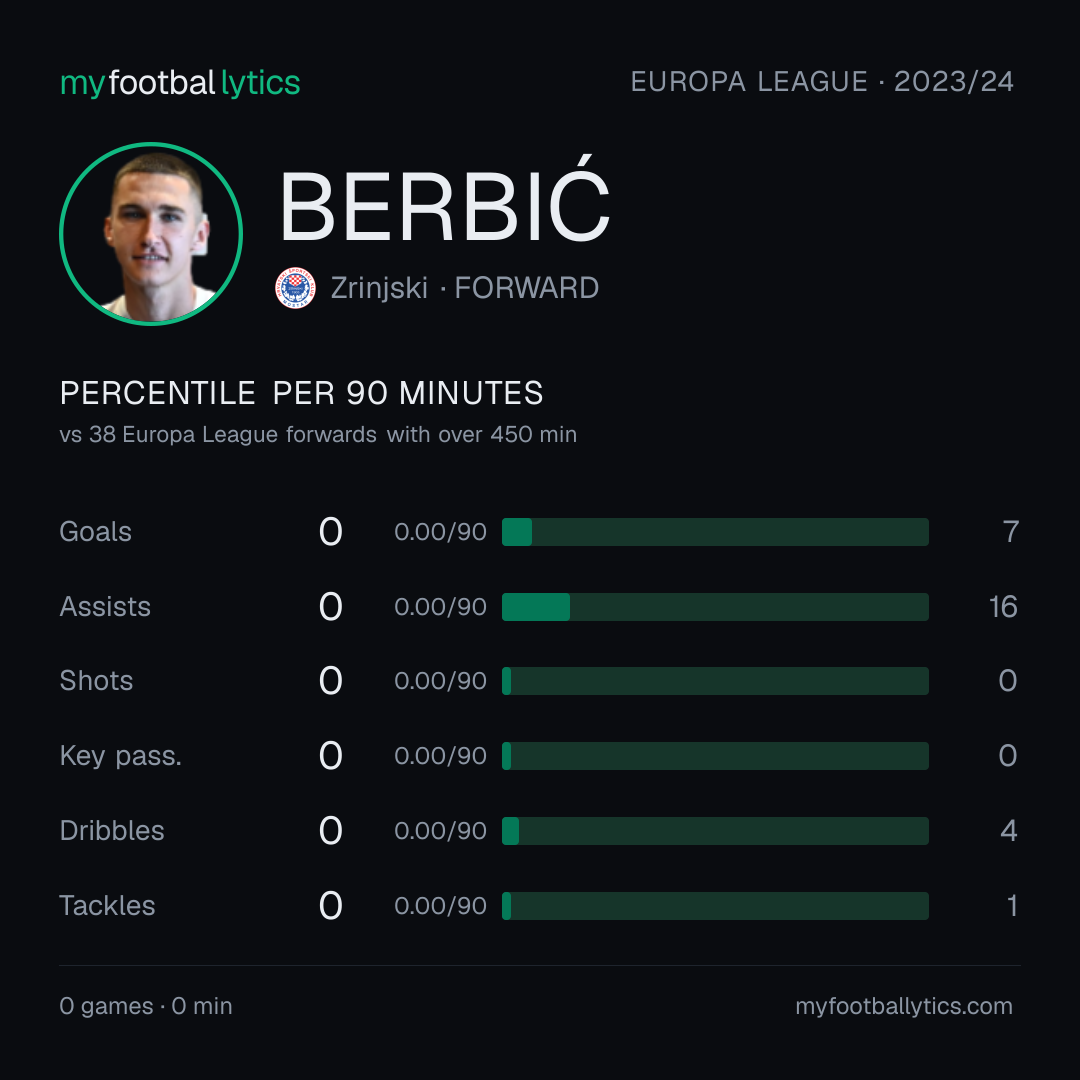Image resolution: width=1080 pixels, height=1080 pixels.
Task: Click the Assists percentile value 16
Action: click(1003, 607)
